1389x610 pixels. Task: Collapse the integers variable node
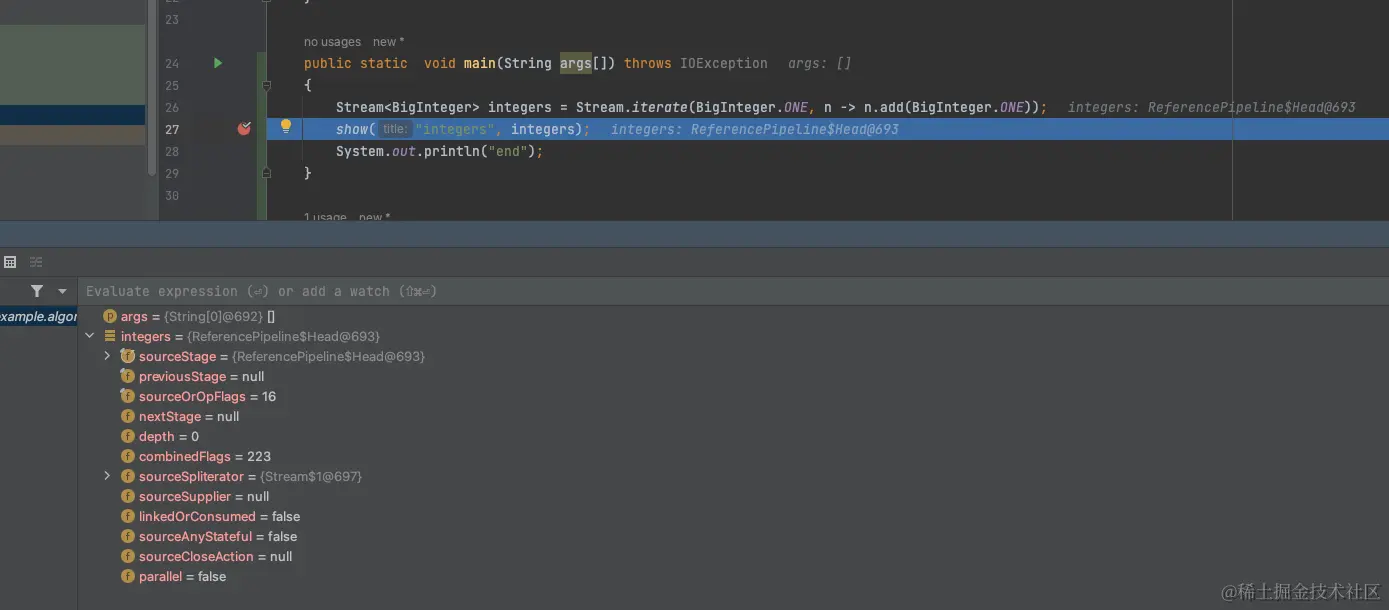[90, 336]
